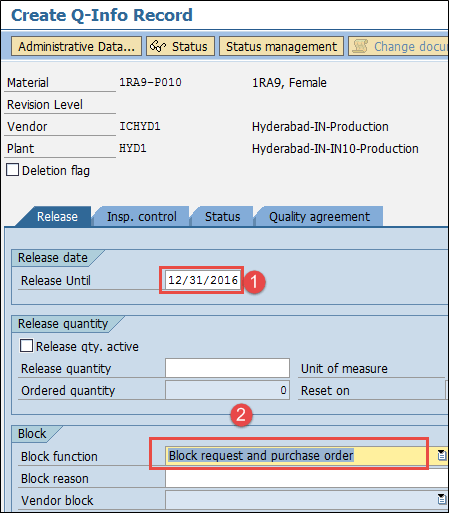The width and height of the screenshot is (449, 513).
Task: Click the glasses icon on Status button
Action: point(158,46)
